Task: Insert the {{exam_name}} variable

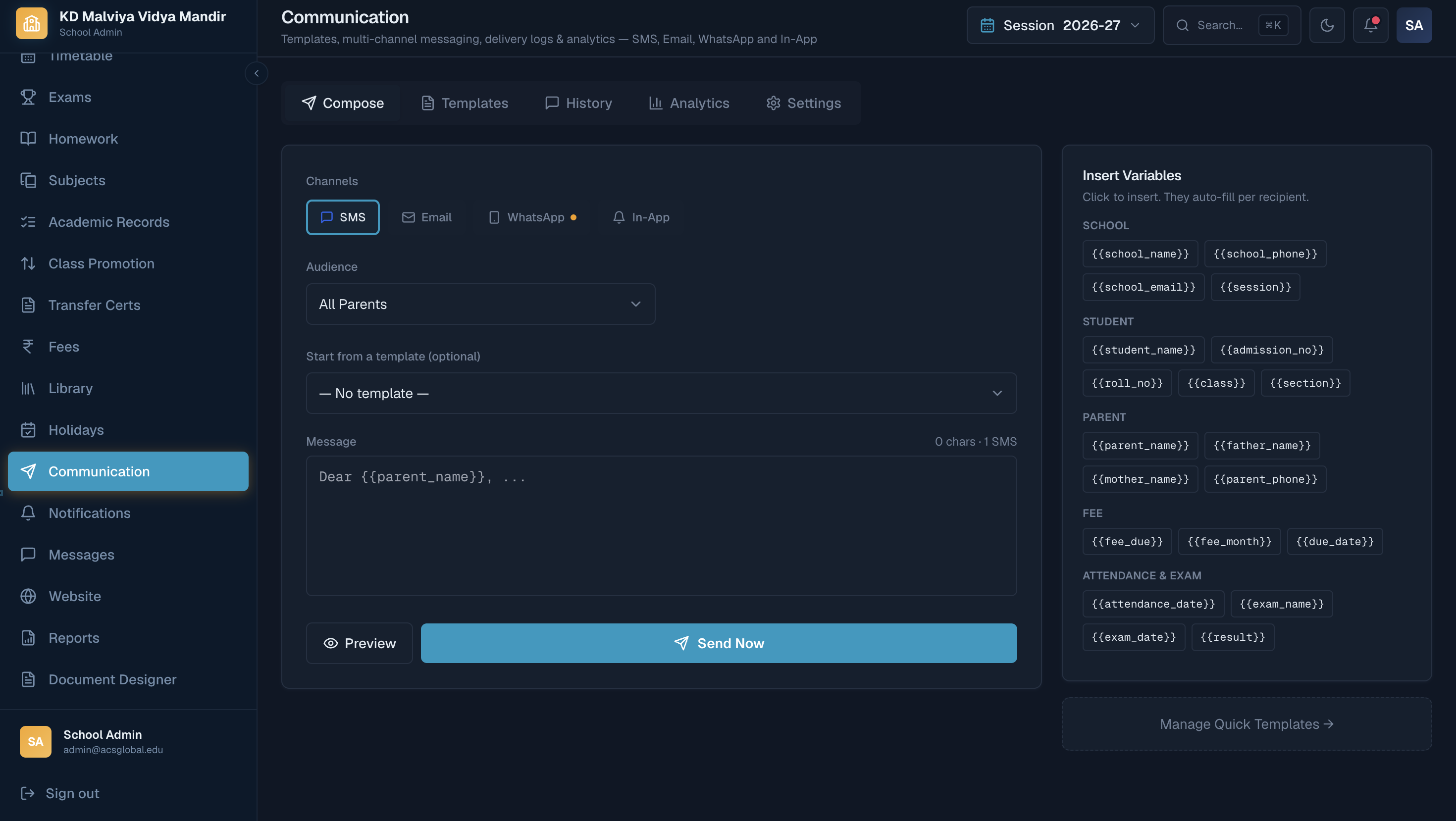Action: (1281, 604)
